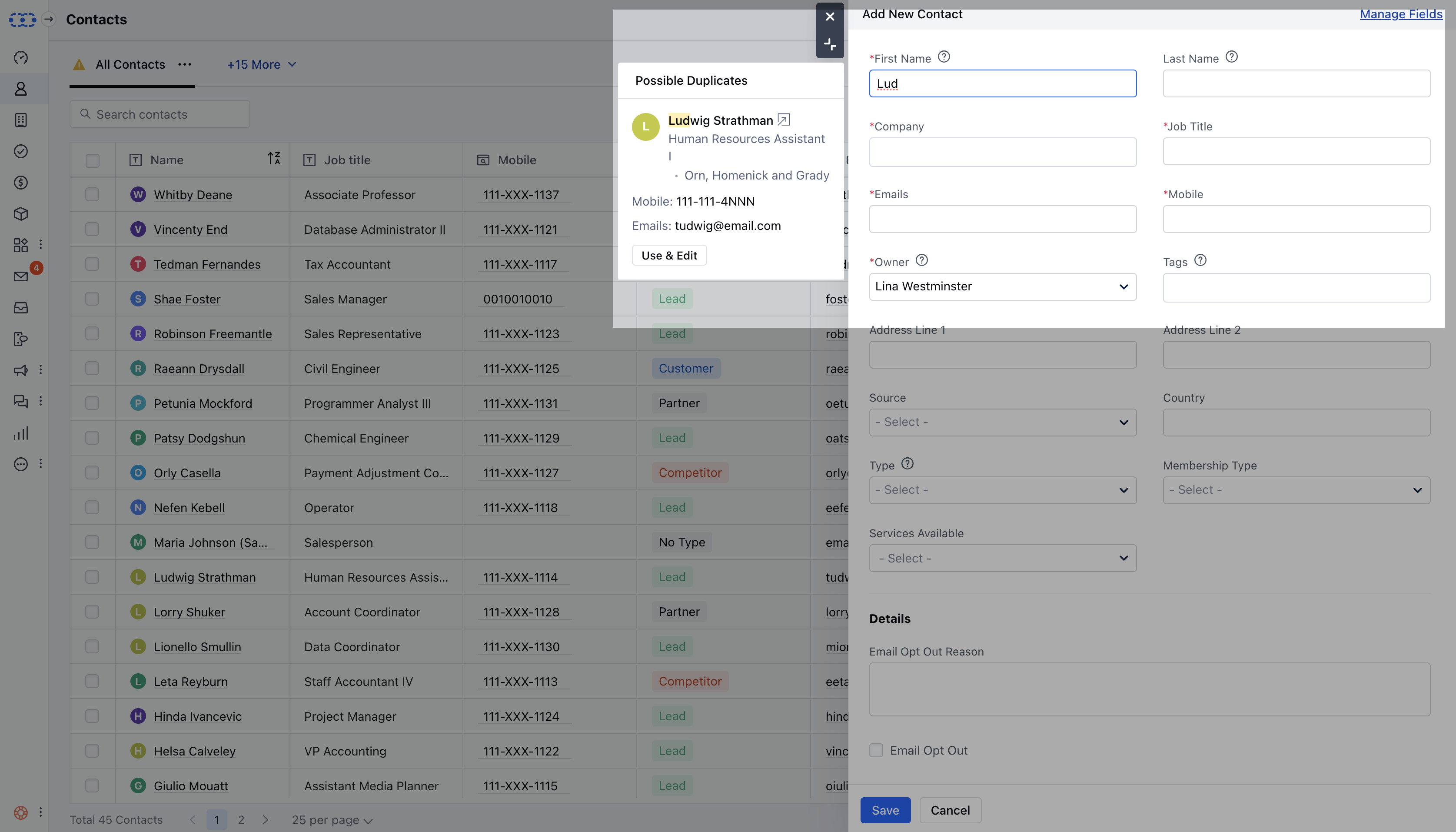Open the reports bar chart sidebar icon
1456x832 pixels.
coord(21,433)
